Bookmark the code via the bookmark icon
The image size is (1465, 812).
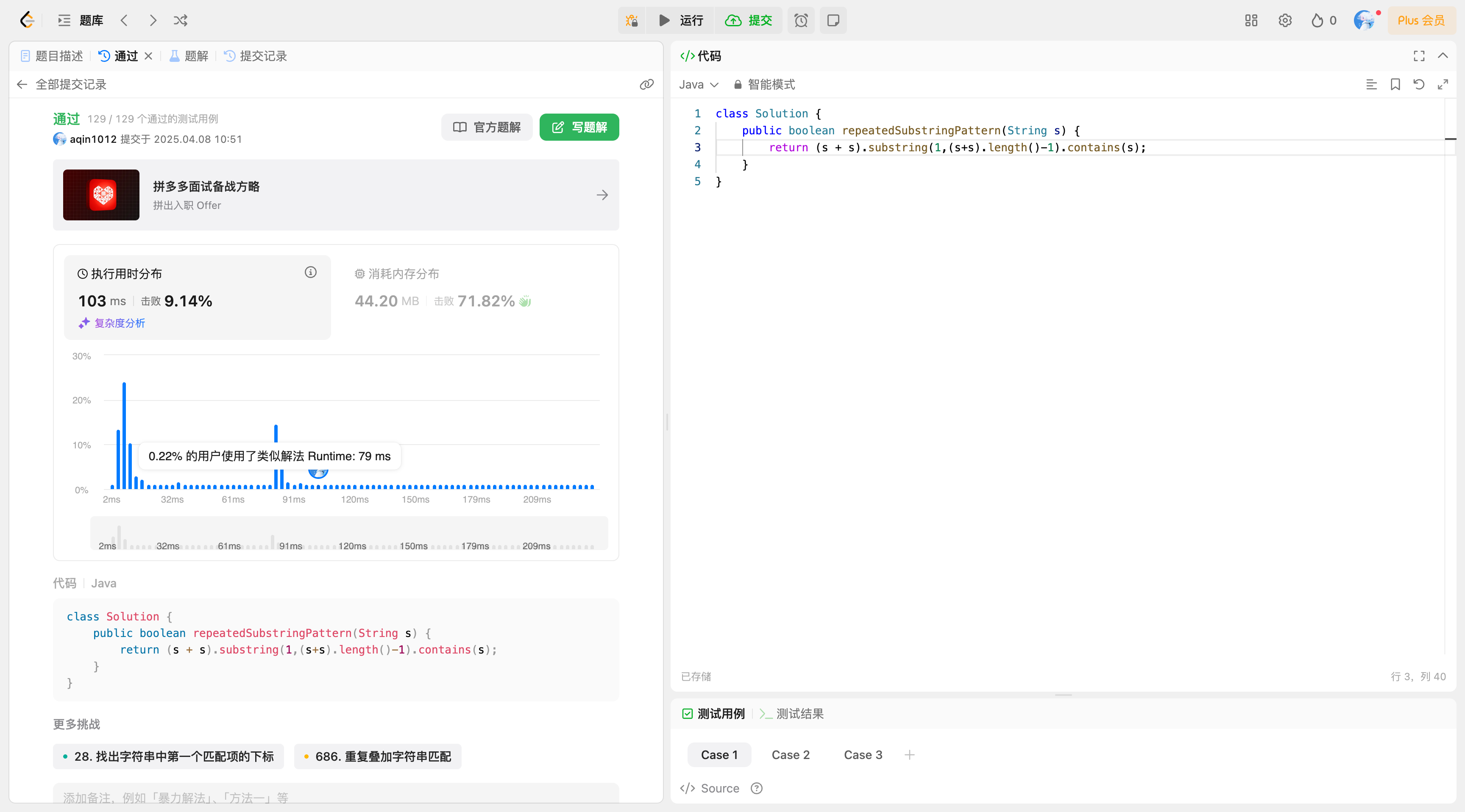pos(1395,84)
